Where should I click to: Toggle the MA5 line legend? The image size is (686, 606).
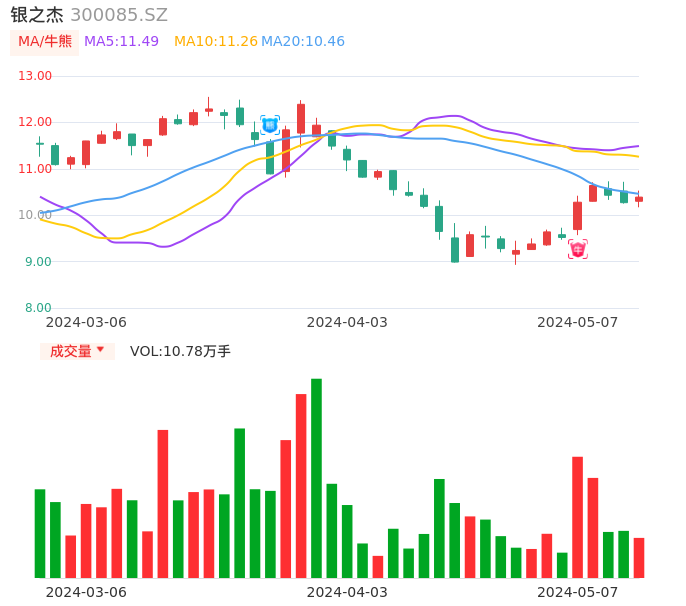coord(121,42)
